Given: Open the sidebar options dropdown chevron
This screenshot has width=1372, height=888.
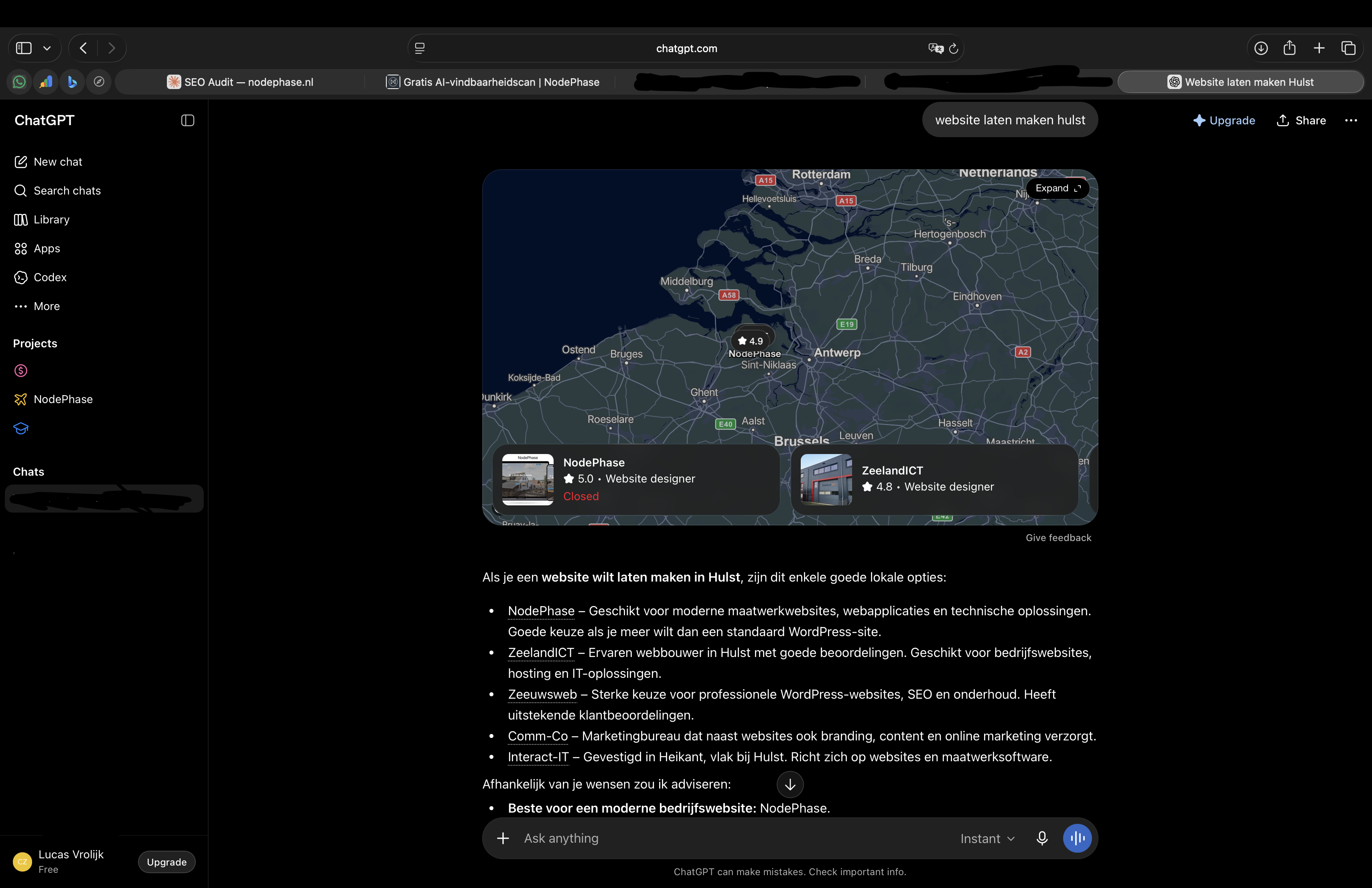Looking at the screenshot, I should pyautogui.click(x=47, y=49).
